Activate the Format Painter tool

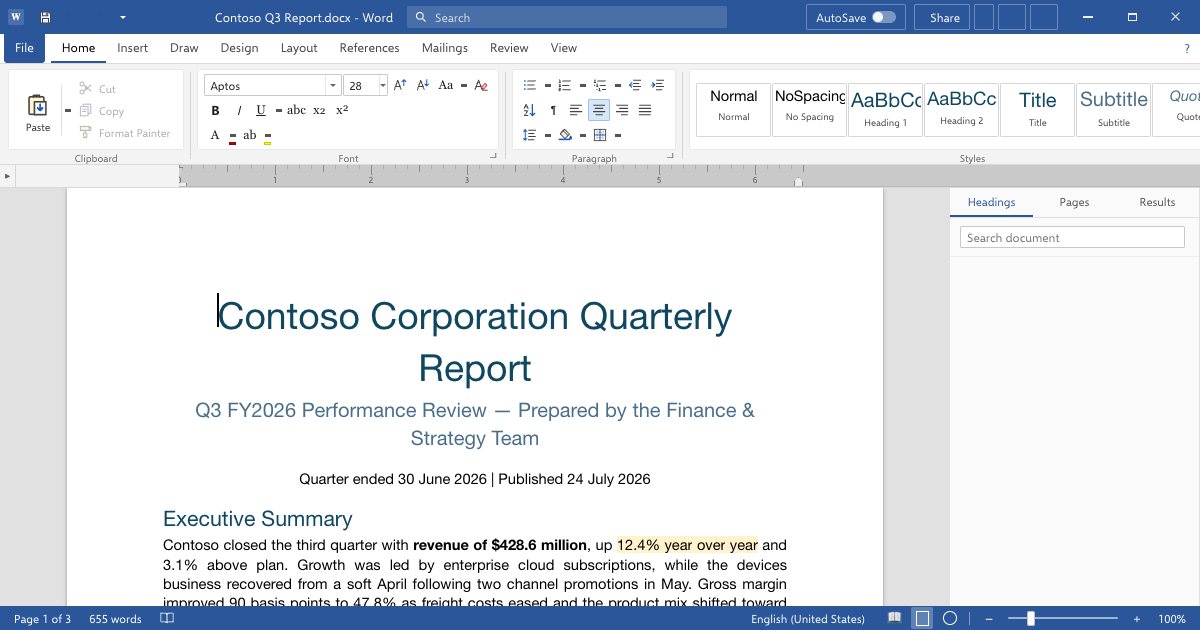point(124,133)
